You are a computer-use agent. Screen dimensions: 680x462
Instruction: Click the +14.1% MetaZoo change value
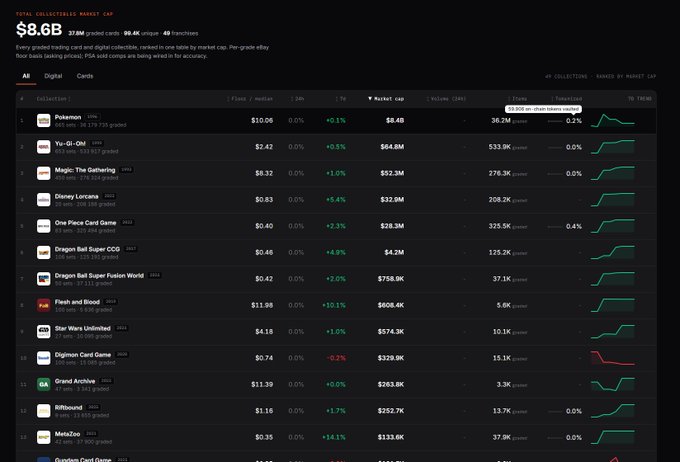[x=334, y=437]
